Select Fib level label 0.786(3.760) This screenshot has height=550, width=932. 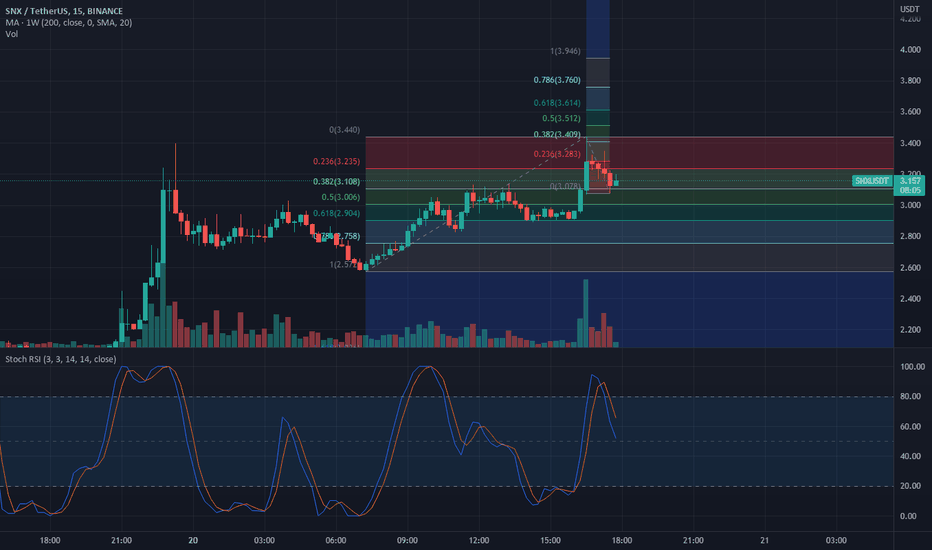point(557,80)
